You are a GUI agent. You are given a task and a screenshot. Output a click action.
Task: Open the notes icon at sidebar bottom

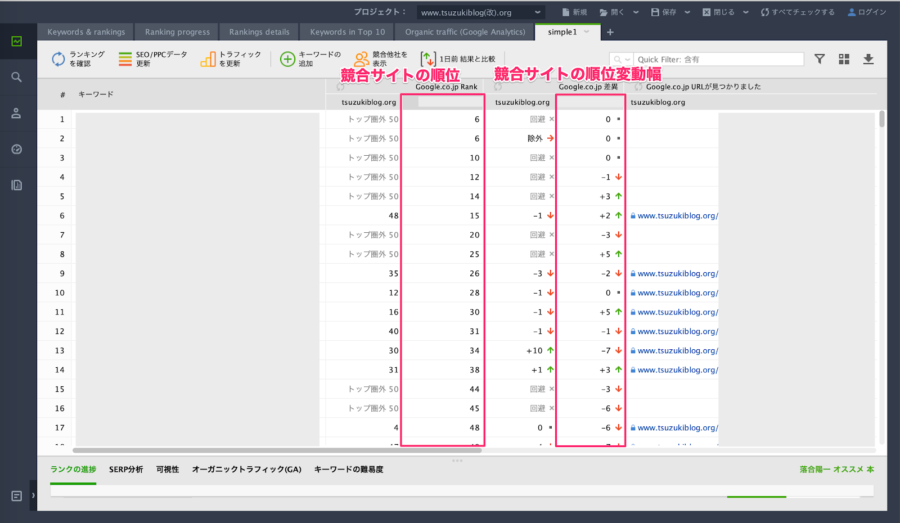(17, 495)
